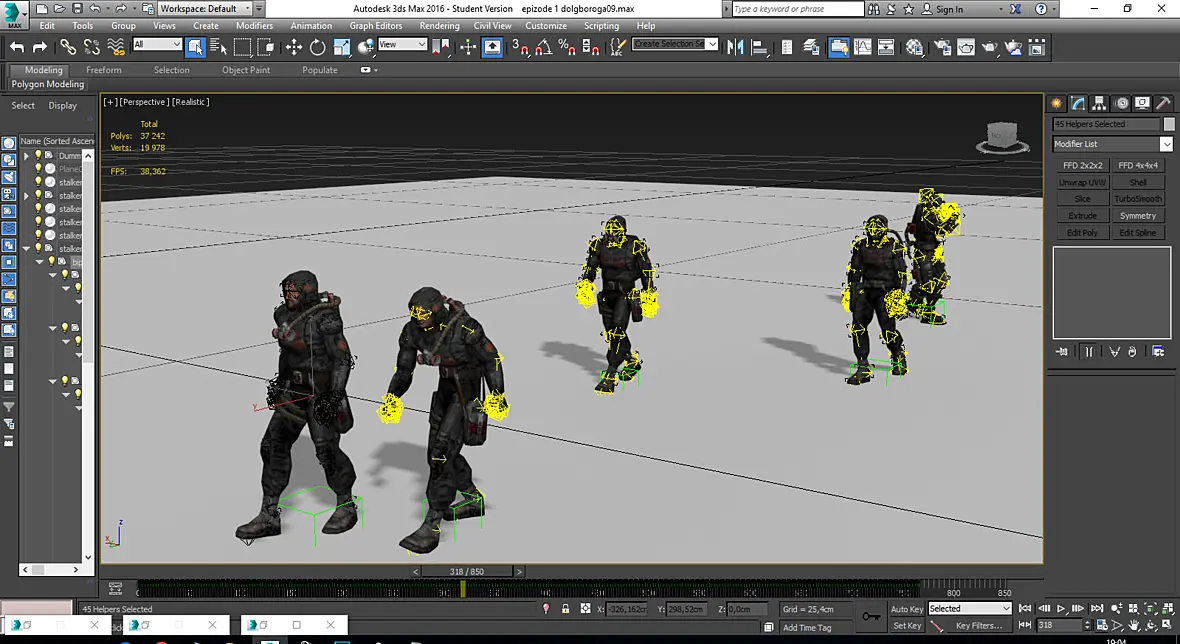Open the Utilities hammer tab in command panel
Image resolution: width=1180 pixels, height=644 pixels.
[1163, 103]
